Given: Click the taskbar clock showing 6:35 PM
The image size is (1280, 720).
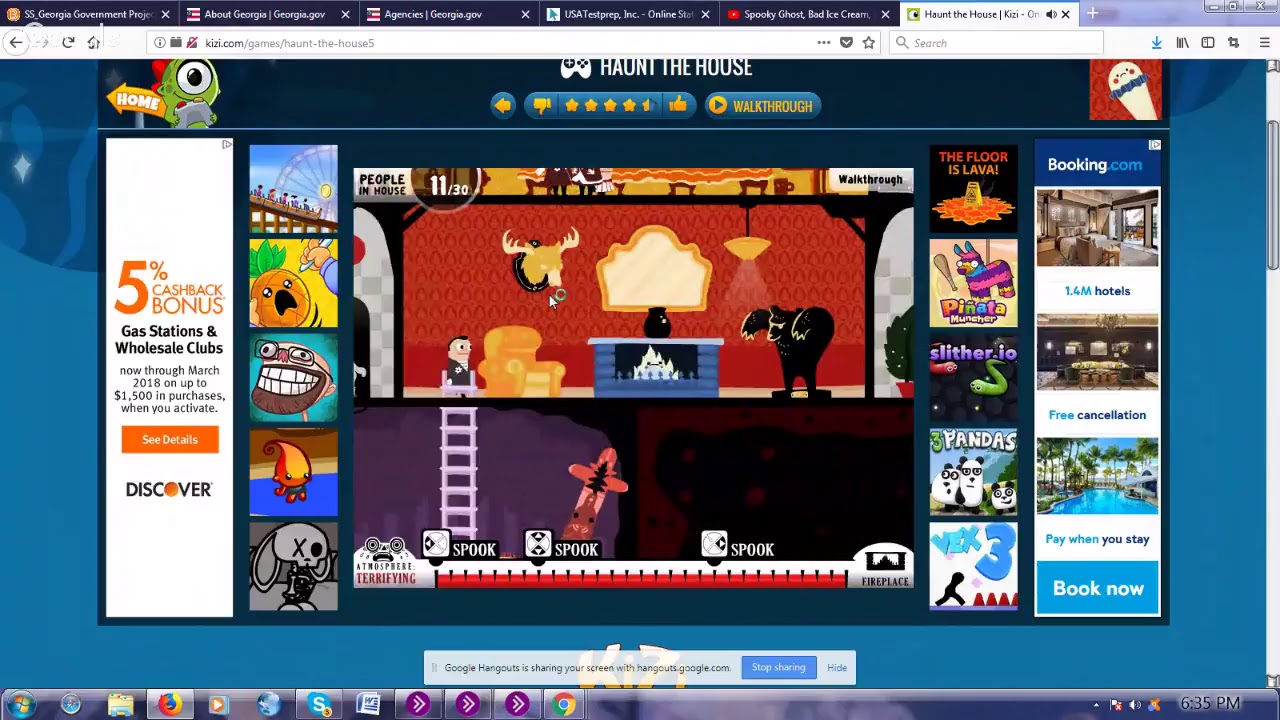Looking at the screenshot, I should (1210, 704).
